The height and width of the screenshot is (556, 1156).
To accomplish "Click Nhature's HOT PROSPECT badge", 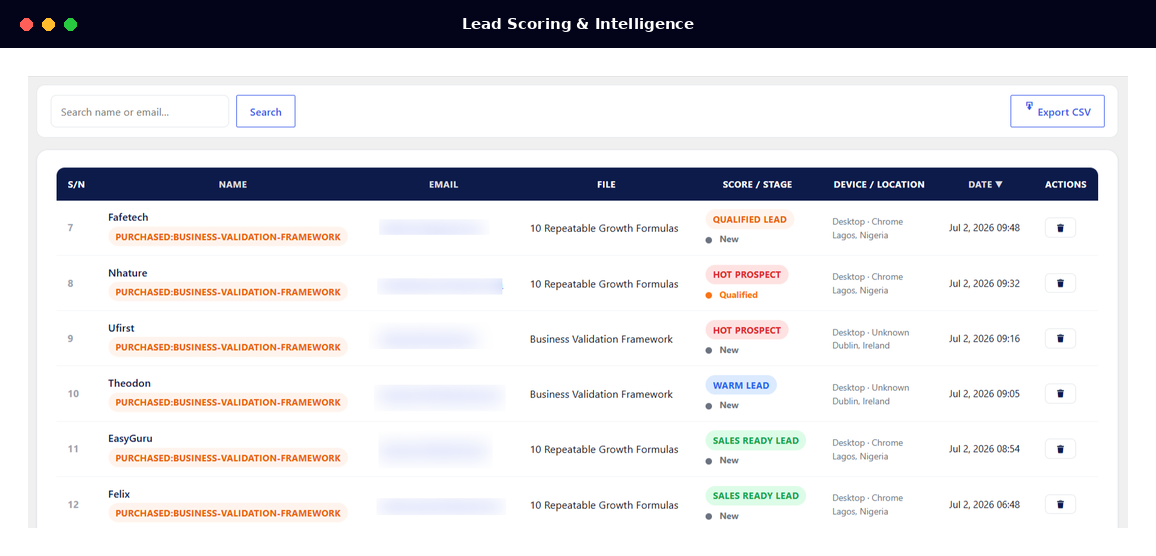I will click(747, 274).
